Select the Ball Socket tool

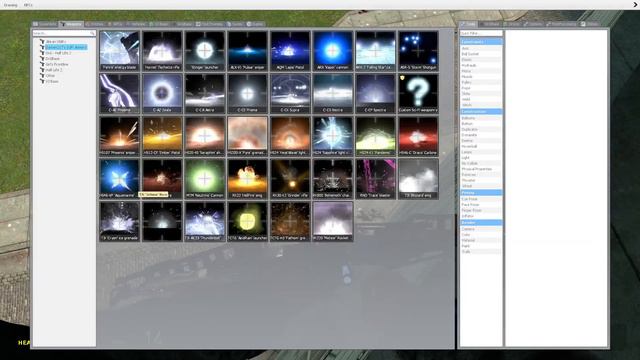481,54
